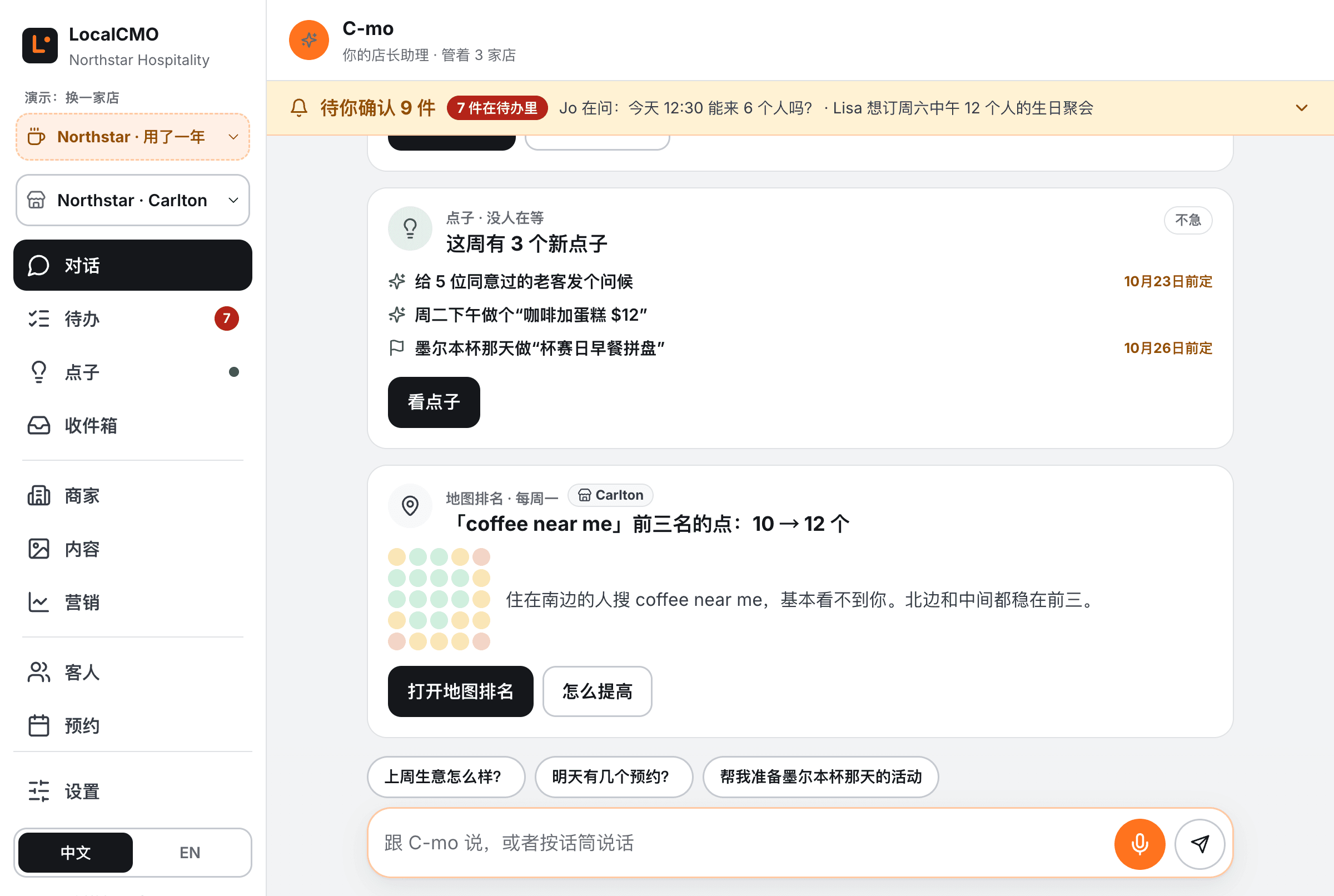Click the 不急 tag on the ideas card
Viewport: 1334px width, 896px height.
tap(1188, 220)
